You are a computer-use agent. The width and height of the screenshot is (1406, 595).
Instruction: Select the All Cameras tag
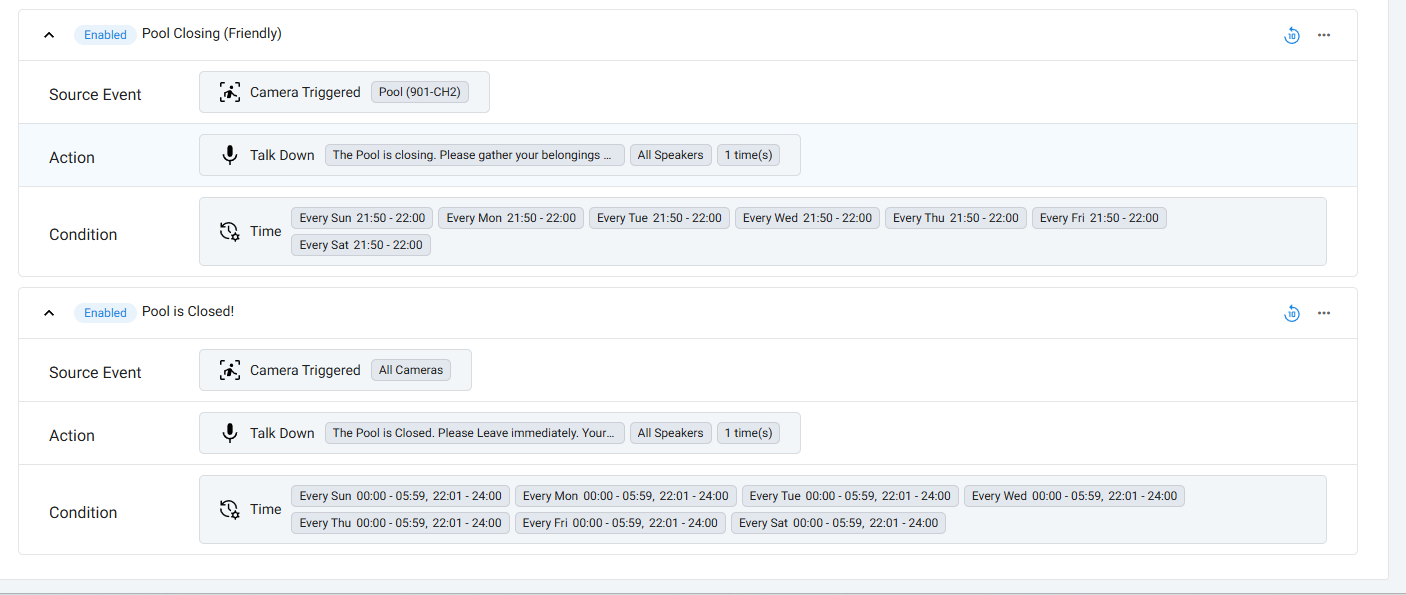pyautogui.click(x=411, y=370)
